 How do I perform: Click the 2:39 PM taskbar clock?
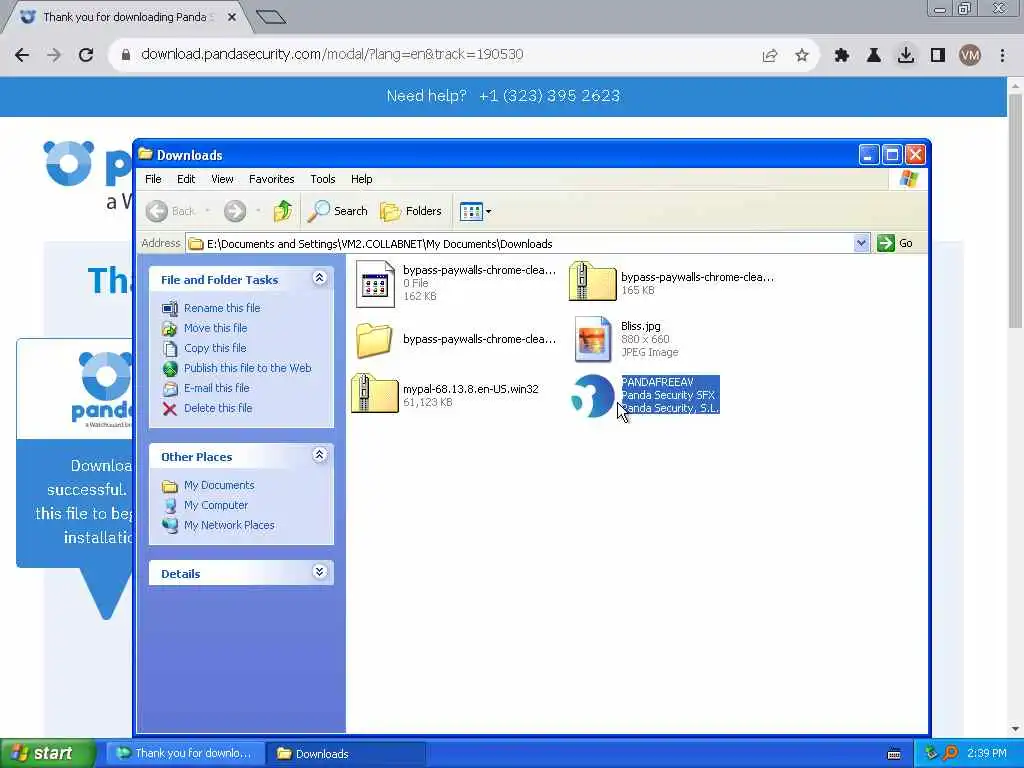987,754
